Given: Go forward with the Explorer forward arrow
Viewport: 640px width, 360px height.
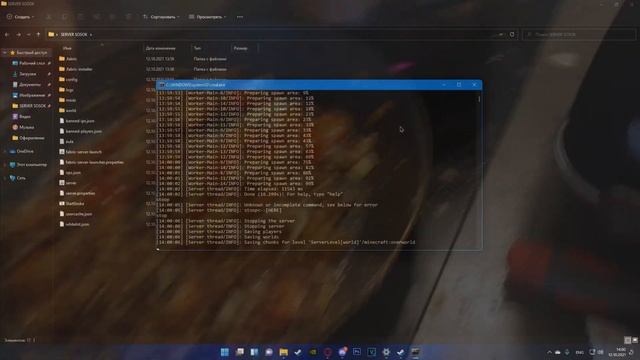Looking at the screenshot, I should tap(18, 35).
